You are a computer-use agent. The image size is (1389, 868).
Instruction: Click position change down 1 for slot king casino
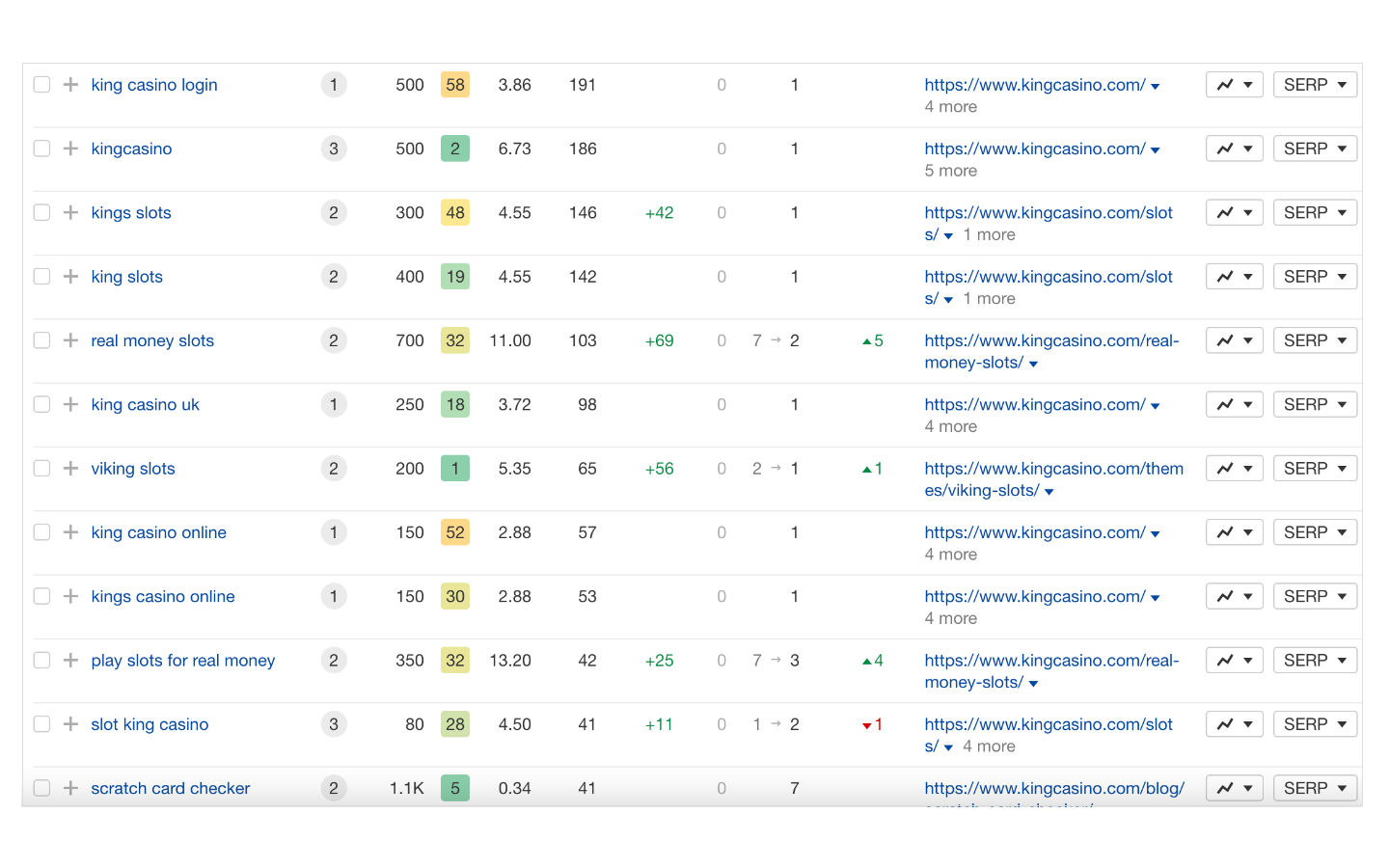(x=872, y=724)
